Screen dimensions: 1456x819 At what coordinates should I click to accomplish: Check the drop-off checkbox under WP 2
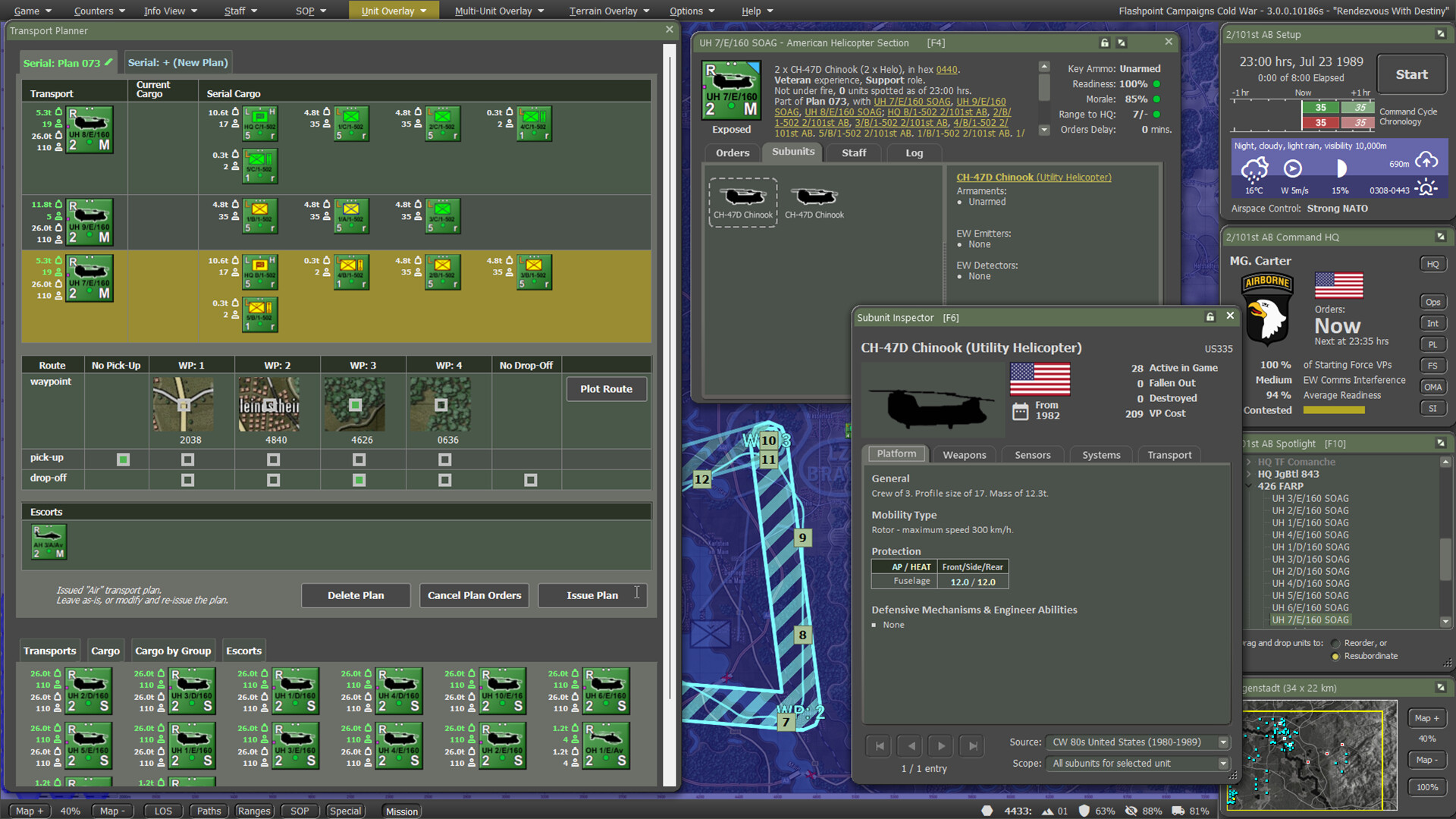[272, 479]
